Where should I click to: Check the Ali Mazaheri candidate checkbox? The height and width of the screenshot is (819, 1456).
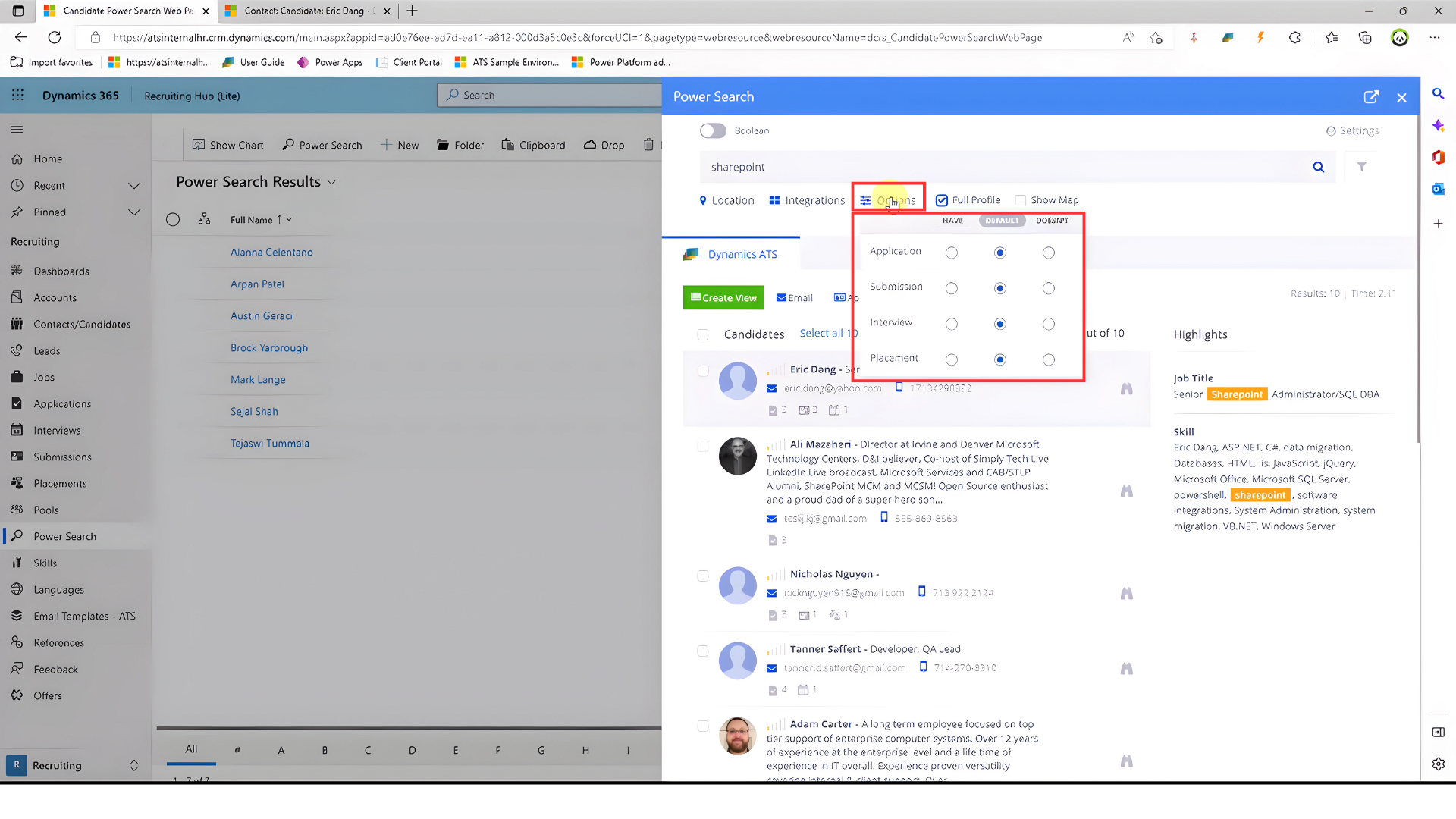tap(703, 446)
